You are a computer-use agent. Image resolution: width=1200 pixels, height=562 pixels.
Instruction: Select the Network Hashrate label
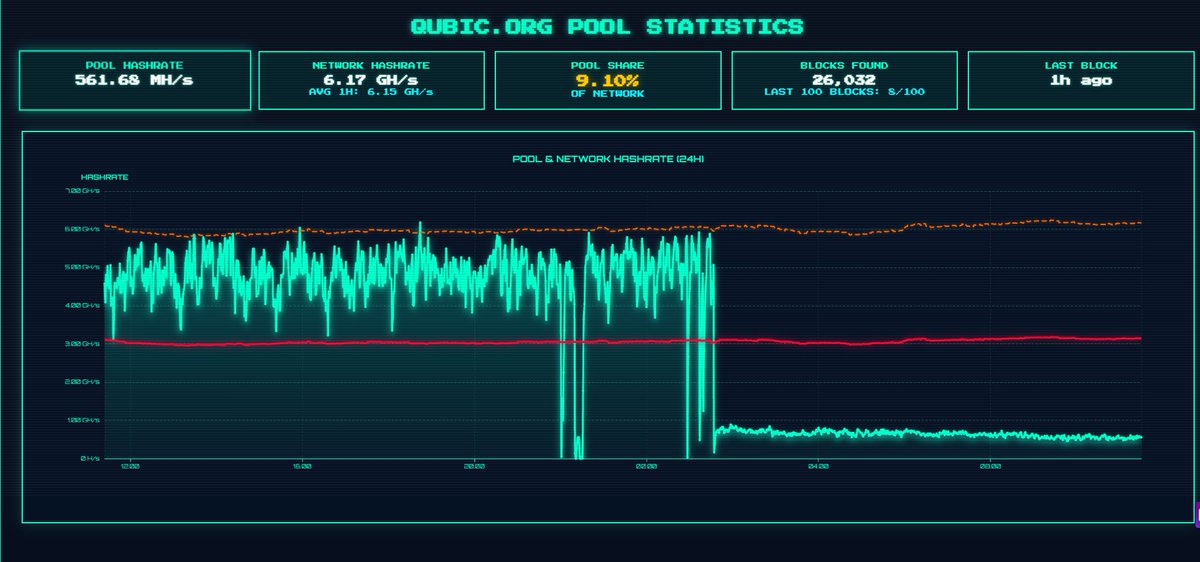371,65
